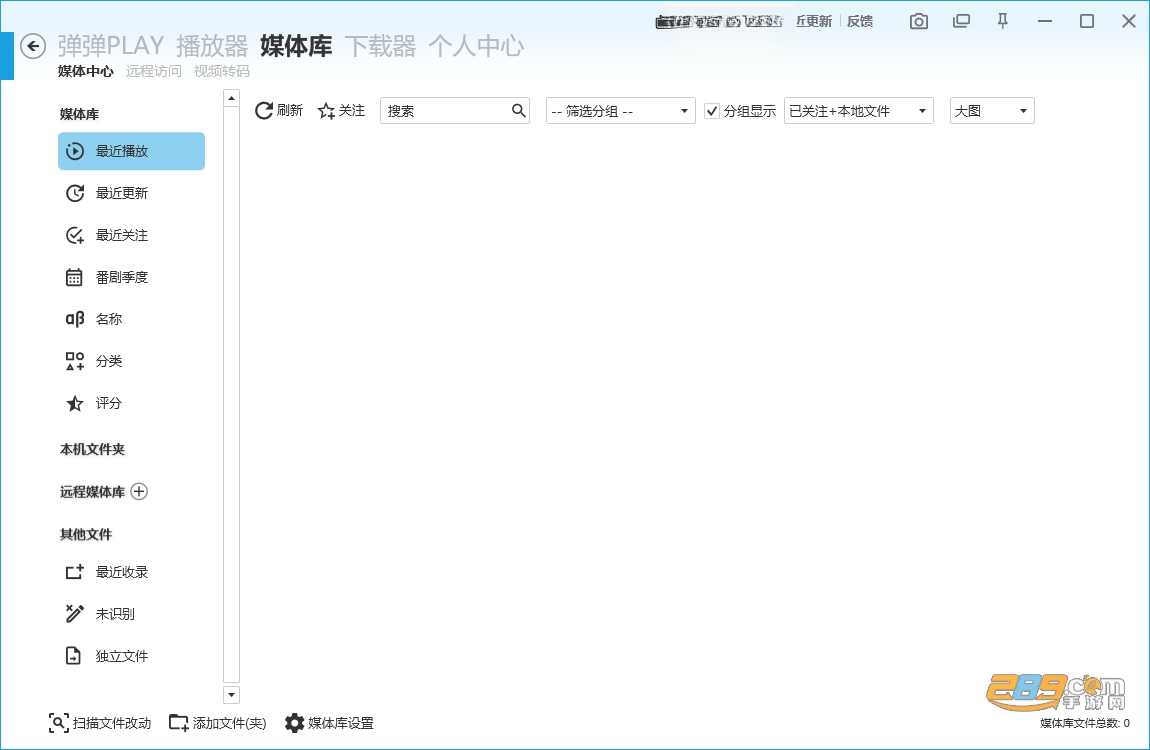Toggle the 分组显示 checkbox

click(x=711, y=111)
